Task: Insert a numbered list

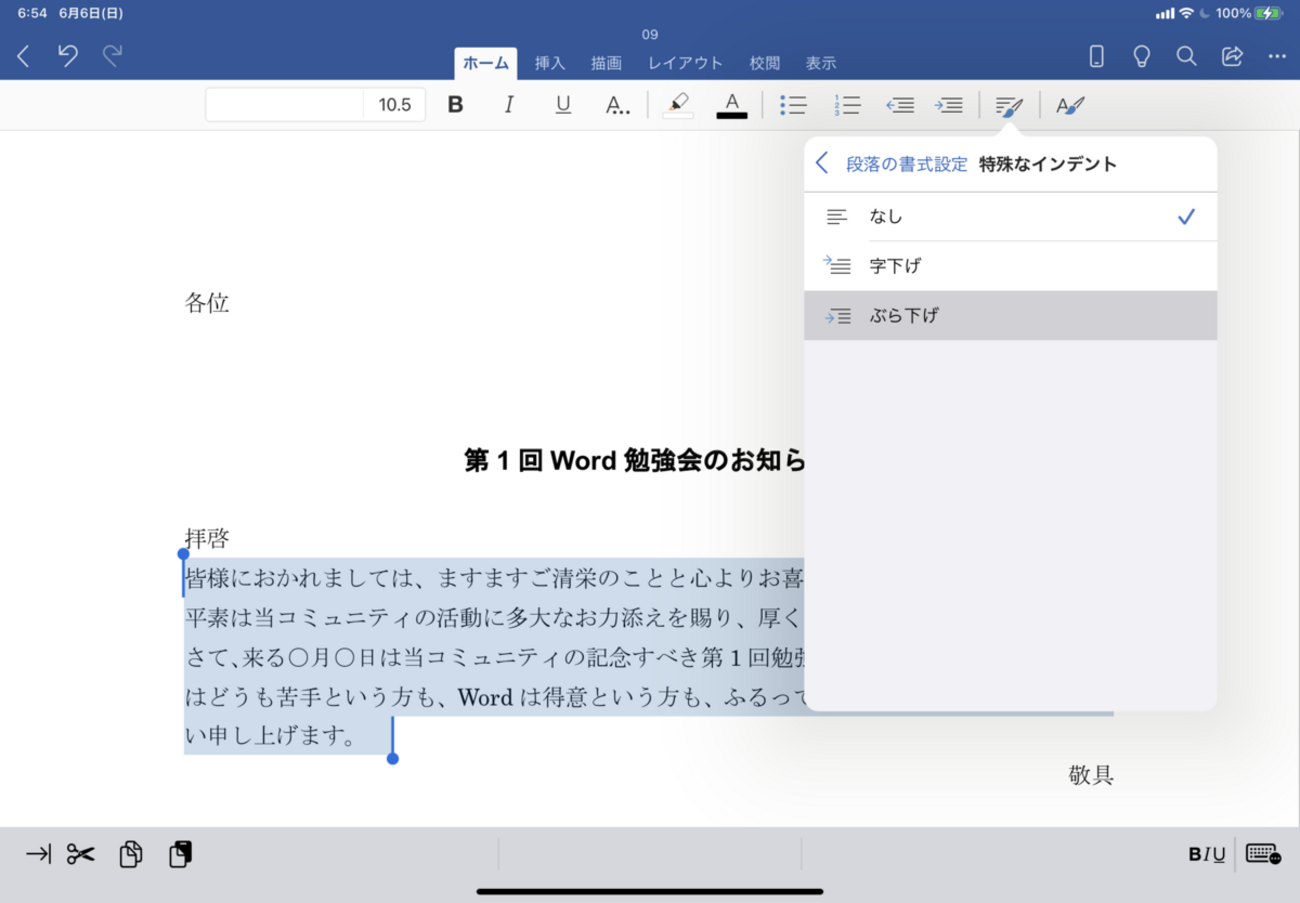Action: [847, 105]
